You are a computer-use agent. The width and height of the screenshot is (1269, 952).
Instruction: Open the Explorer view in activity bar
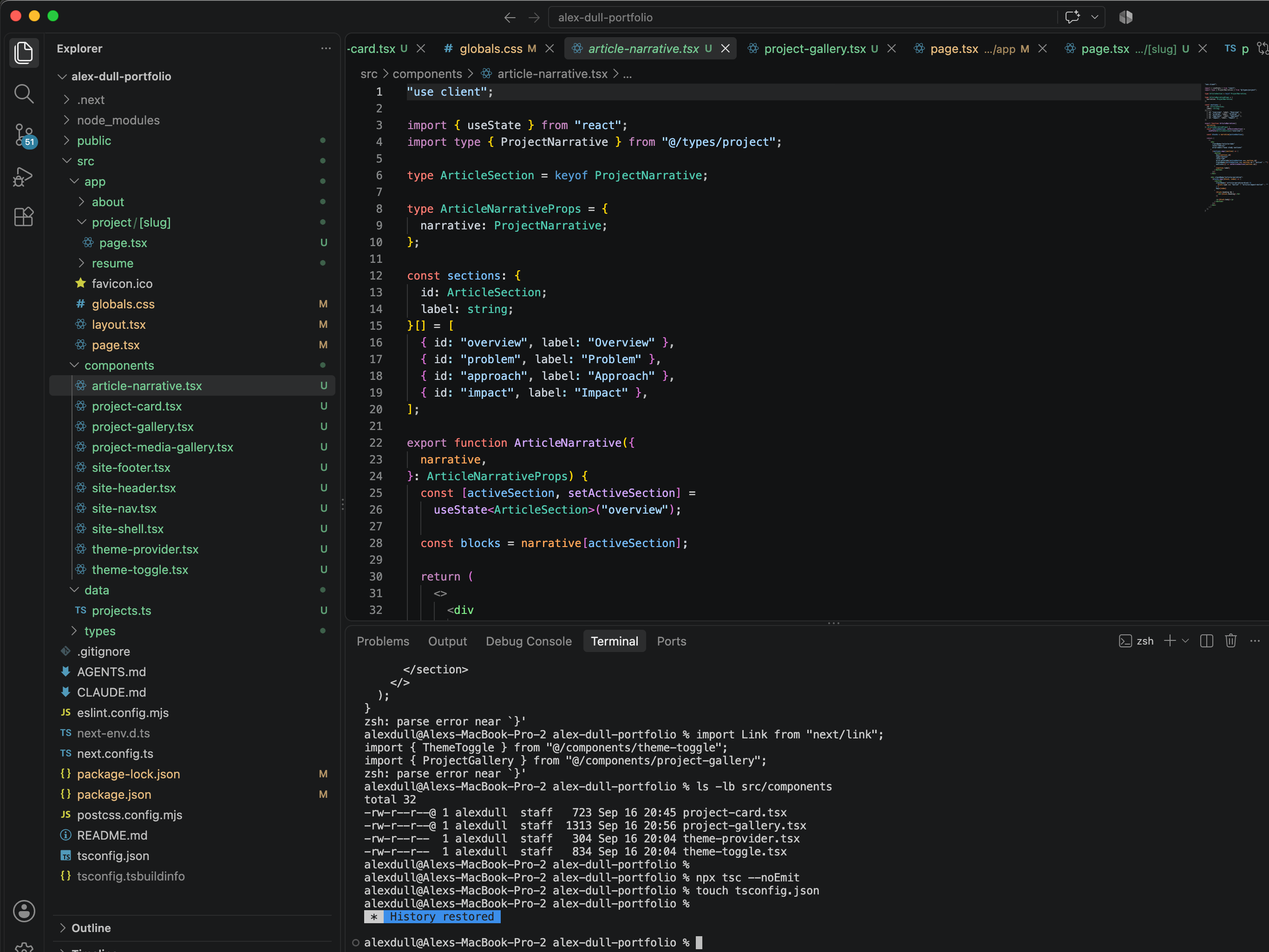click(24, 52)
